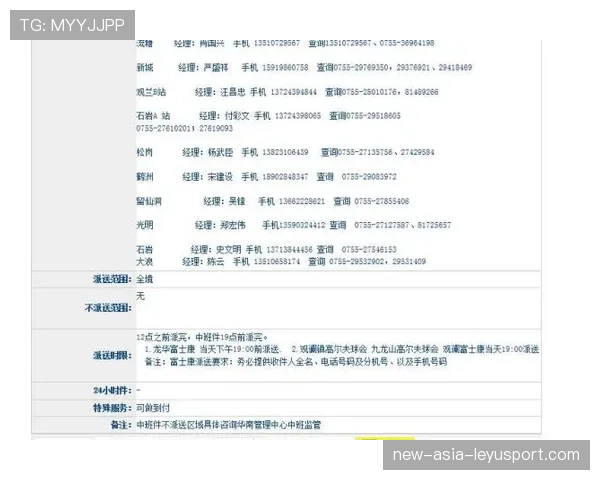Screen dimensions: 600x480
Task: Select the station name 留仙洞
Action: (149, 201)
